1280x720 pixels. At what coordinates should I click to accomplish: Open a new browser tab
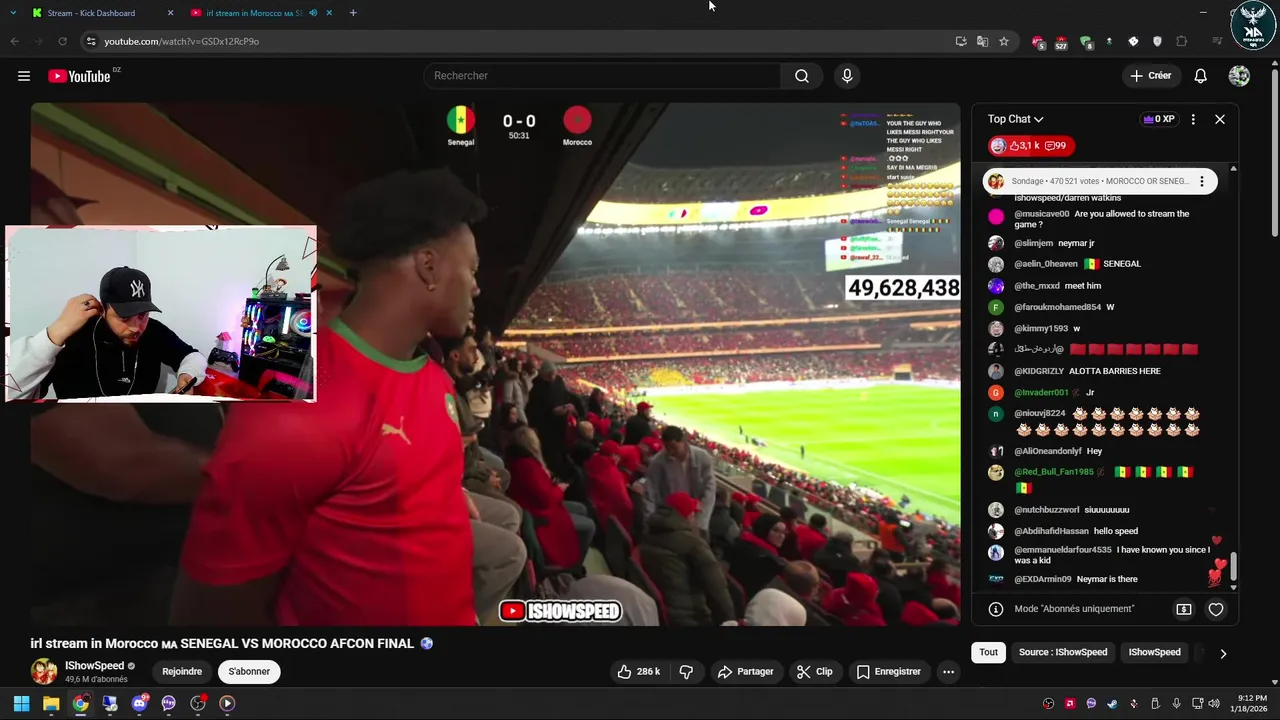(353, 13)
